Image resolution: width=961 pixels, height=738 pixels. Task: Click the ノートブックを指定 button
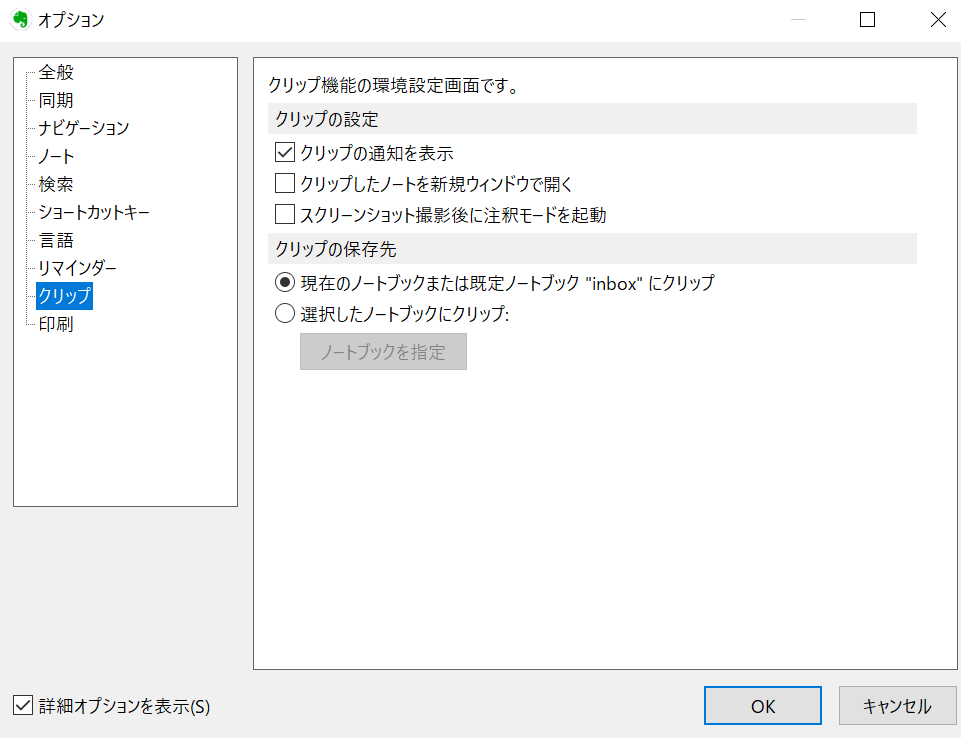coord(383,351)
